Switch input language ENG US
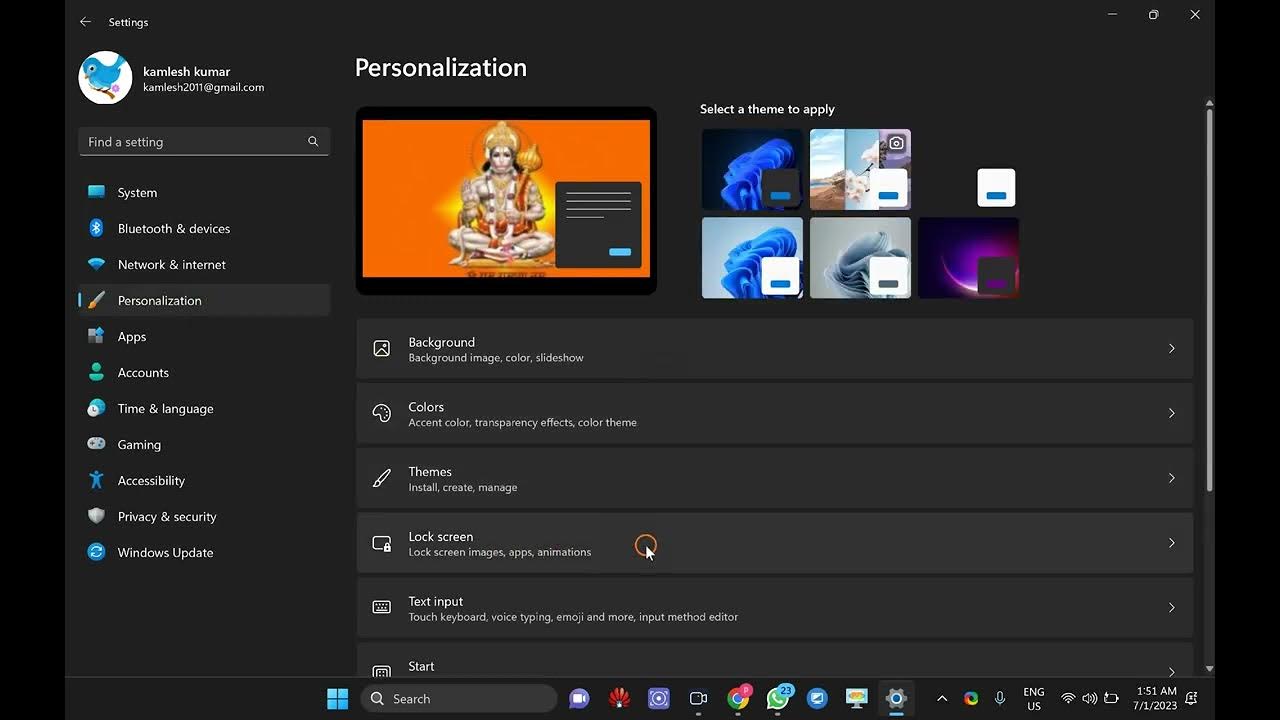The height and width of the screenshot is (720, 1280). pyautogui.click(x=1034, y=699)
